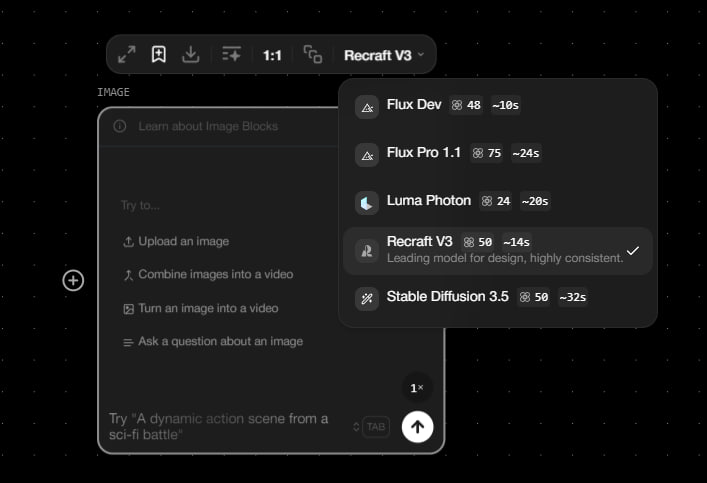Click Flux Dev 48 credits badge
The height and width of the screenshot is (483, 707).
tap(466, 105)
